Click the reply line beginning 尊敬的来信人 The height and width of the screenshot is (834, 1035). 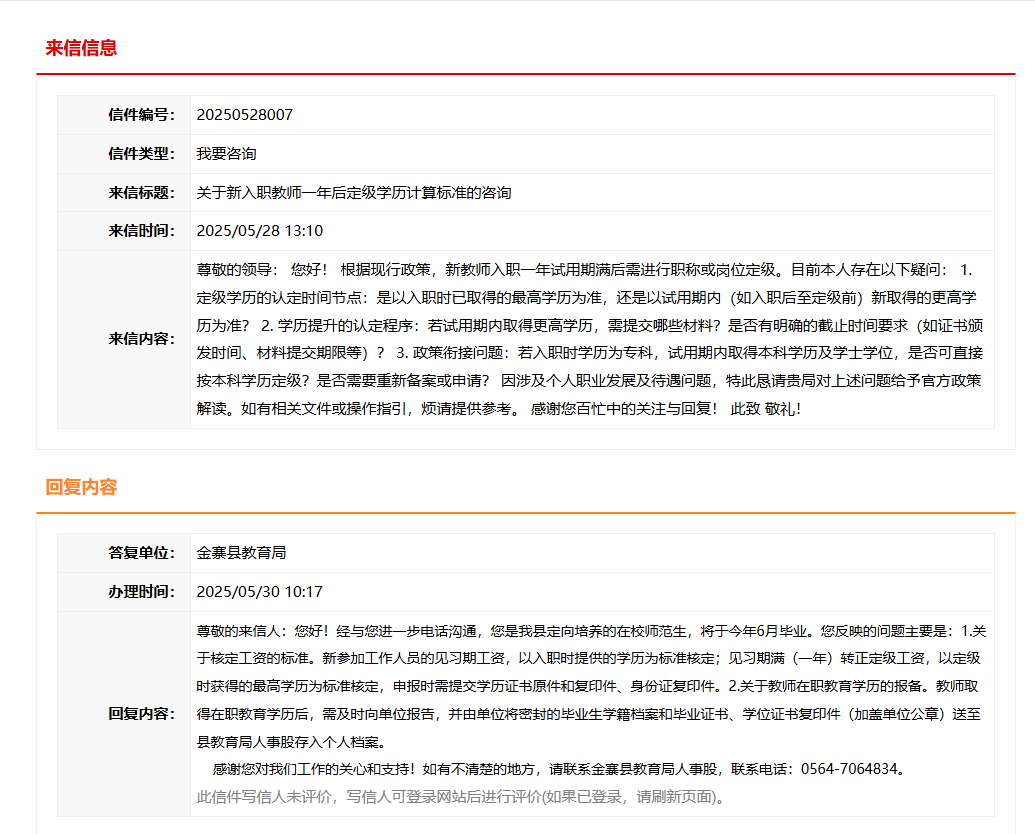(591, 631)
